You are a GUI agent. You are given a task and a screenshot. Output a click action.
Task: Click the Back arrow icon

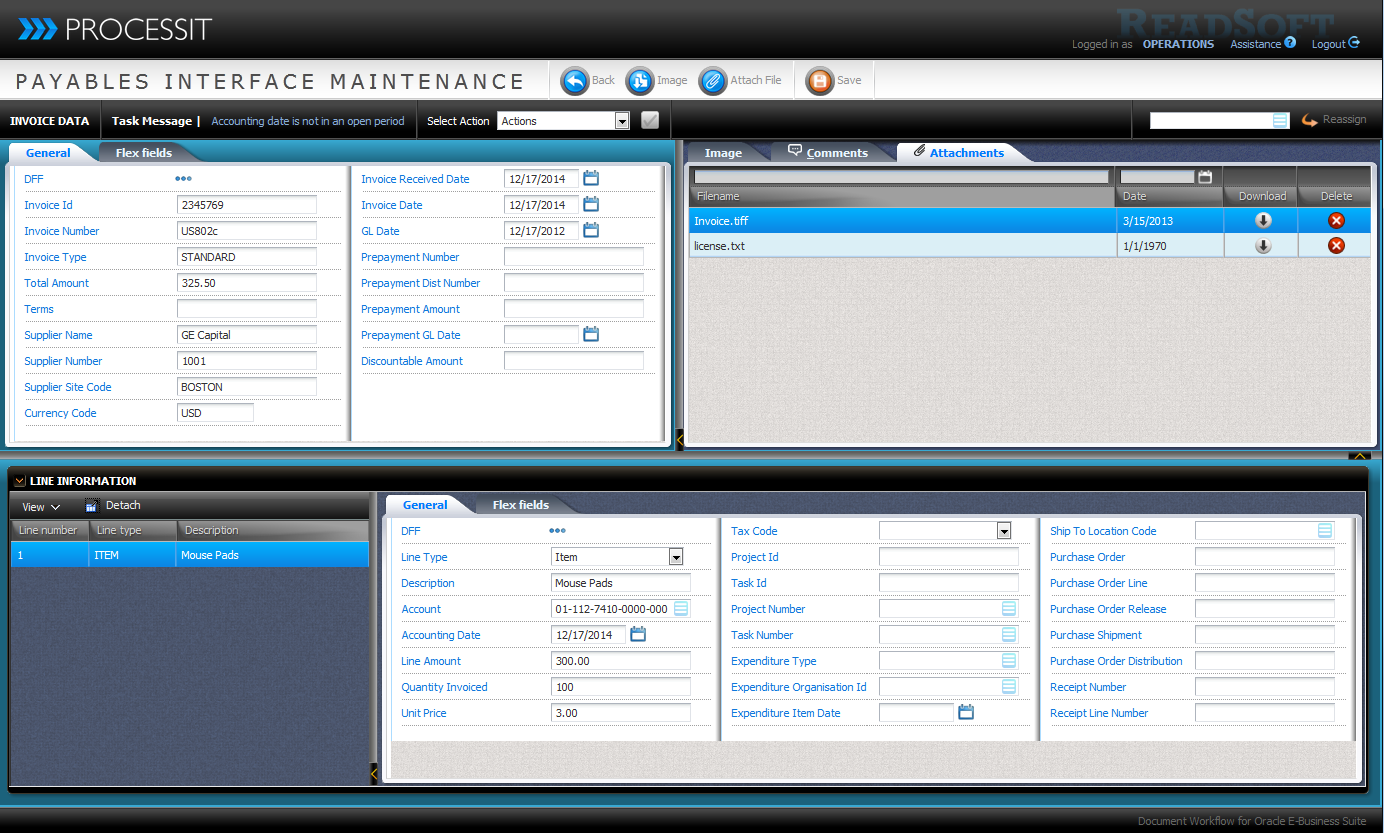pyautogui.click(x=575, y=81)
